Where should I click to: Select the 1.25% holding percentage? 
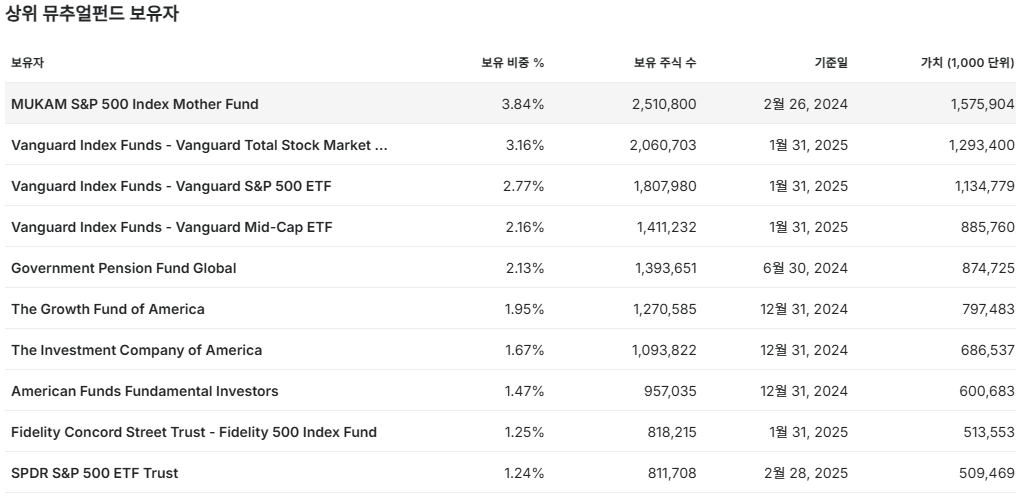coord(525,433)
